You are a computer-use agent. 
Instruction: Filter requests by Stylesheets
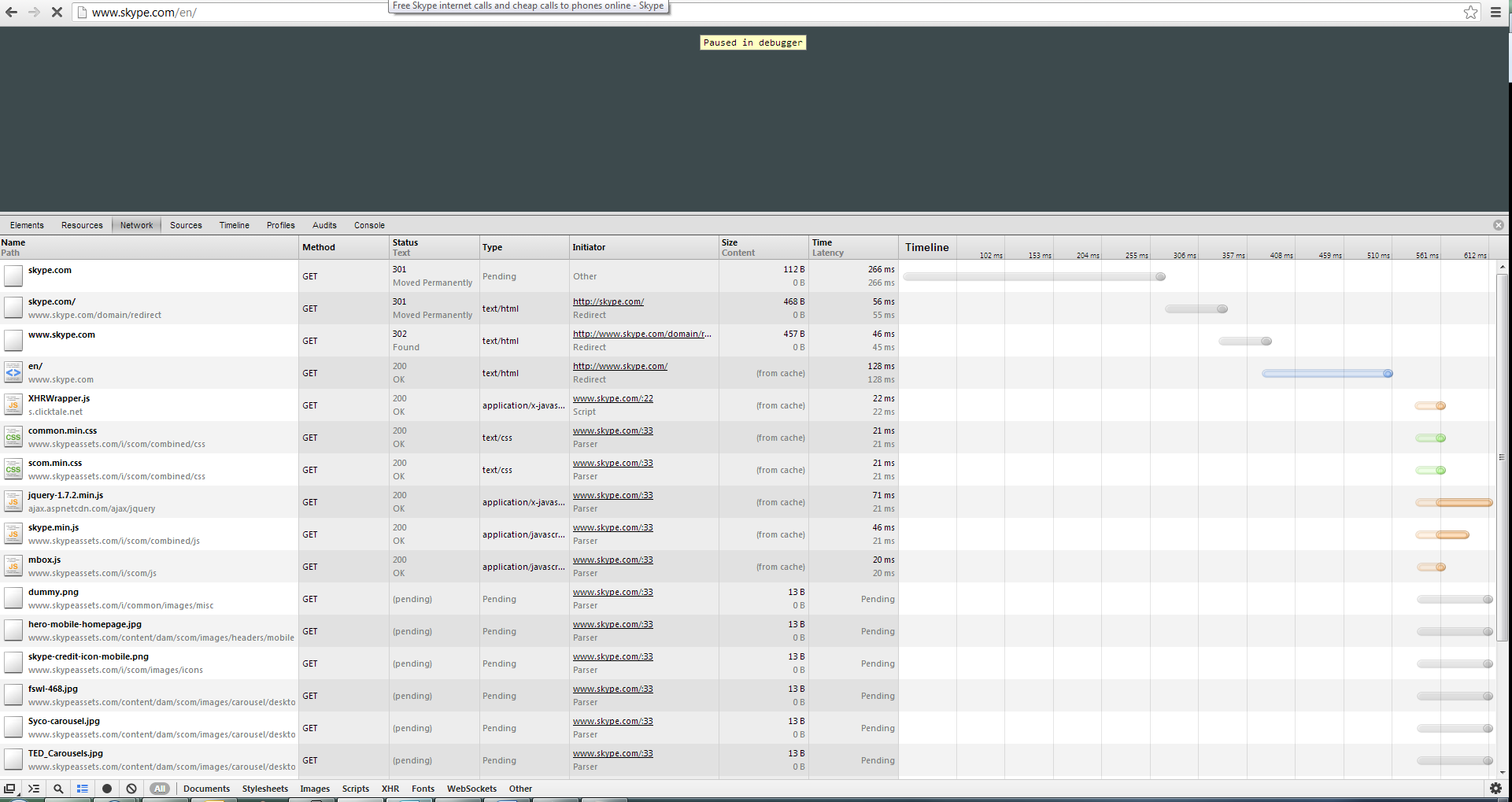point(265,789)
